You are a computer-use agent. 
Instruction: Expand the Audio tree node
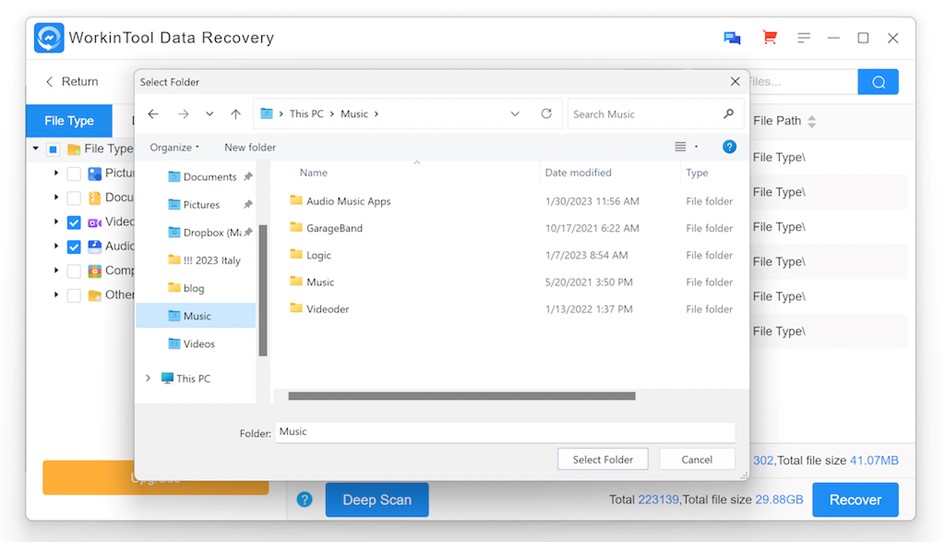[56, 246]
